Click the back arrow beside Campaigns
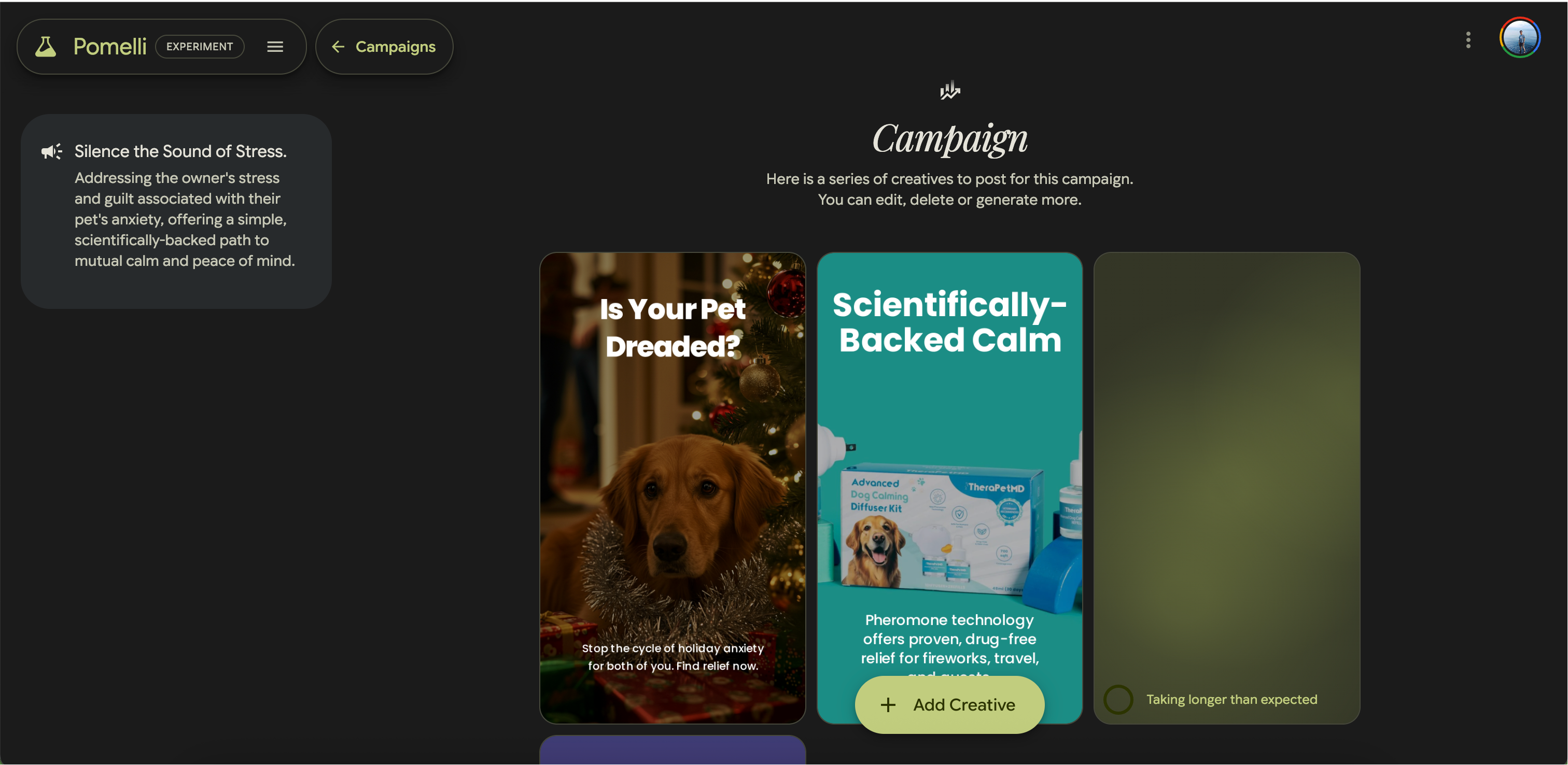Viewport: 1568px width, 765px height. 339,47
